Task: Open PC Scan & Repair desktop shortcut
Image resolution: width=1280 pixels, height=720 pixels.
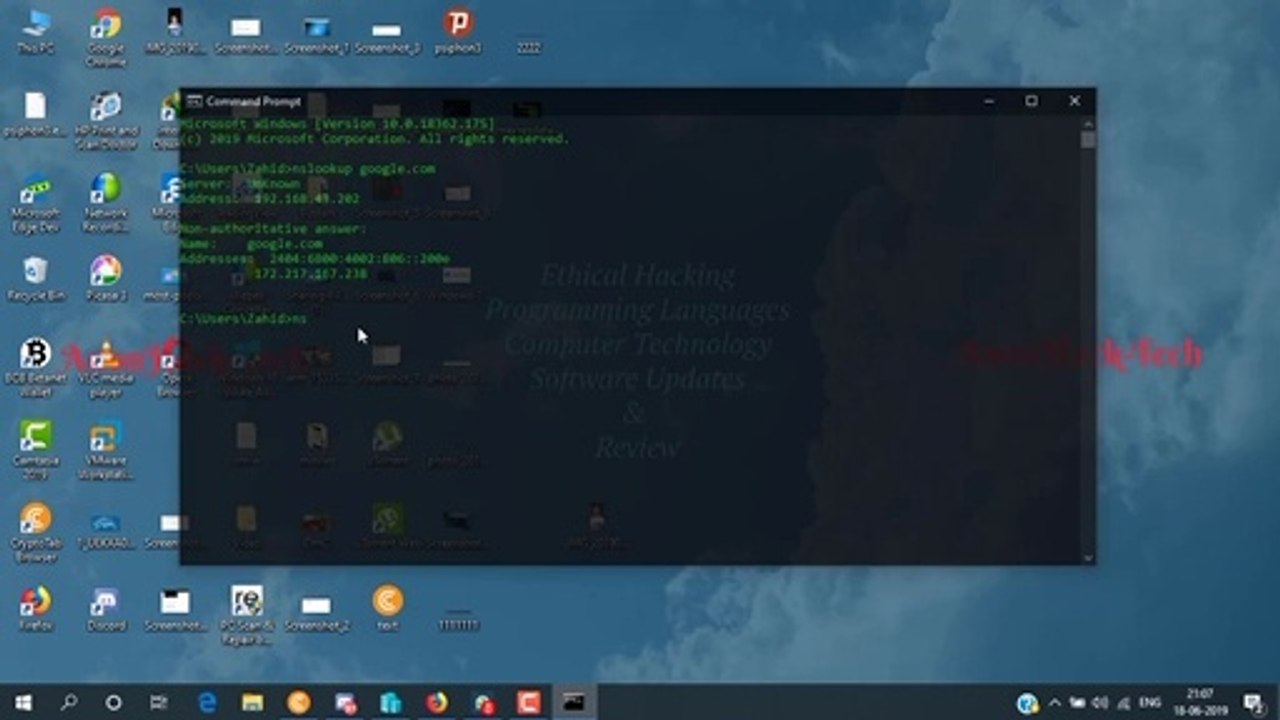Action: tap(246, 615)
